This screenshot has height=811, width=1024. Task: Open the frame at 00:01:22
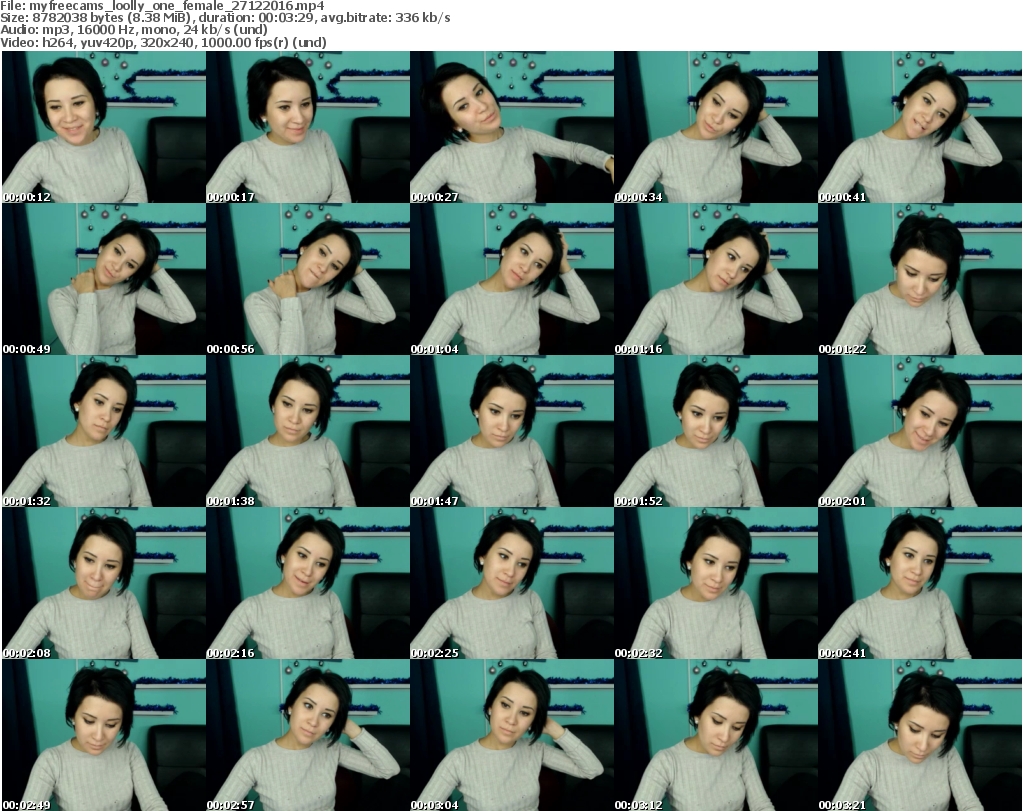920,279
